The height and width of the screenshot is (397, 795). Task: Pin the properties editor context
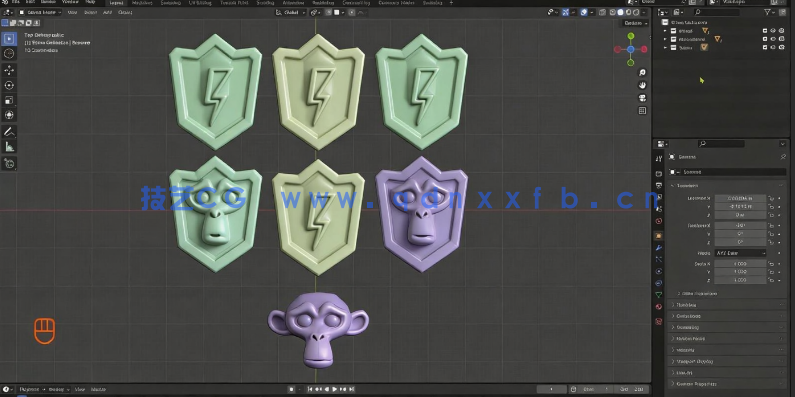click(x=783, y=157)
